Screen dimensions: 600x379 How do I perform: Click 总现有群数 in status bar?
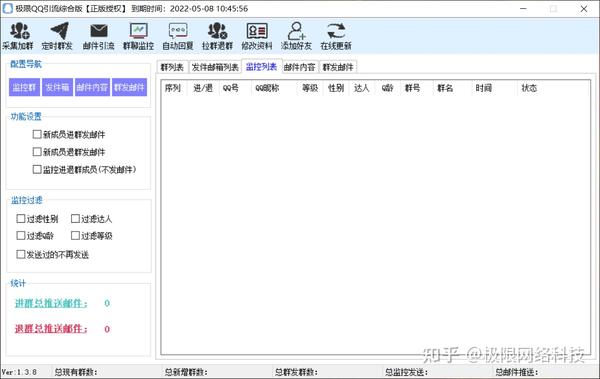coord(76,372)
